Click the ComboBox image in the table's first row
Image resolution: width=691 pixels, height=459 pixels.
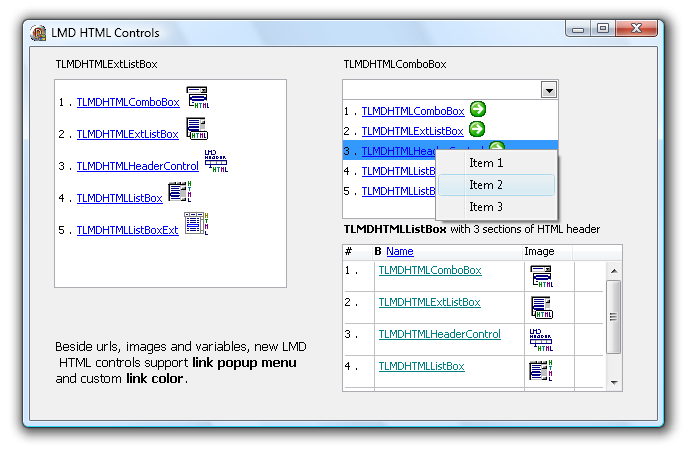[x=541, y=277]
